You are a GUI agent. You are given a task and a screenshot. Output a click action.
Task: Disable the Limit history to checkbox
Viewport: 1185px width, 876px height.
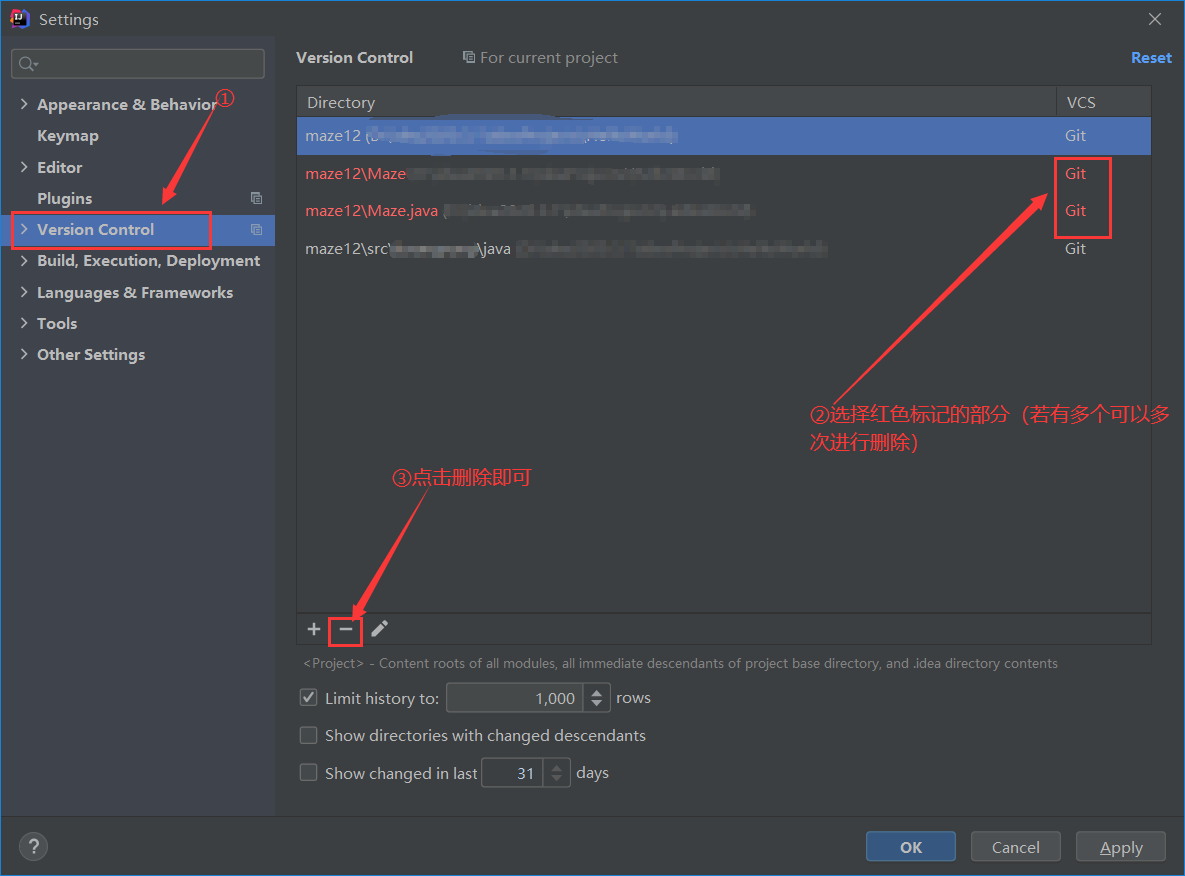point(309,697)
